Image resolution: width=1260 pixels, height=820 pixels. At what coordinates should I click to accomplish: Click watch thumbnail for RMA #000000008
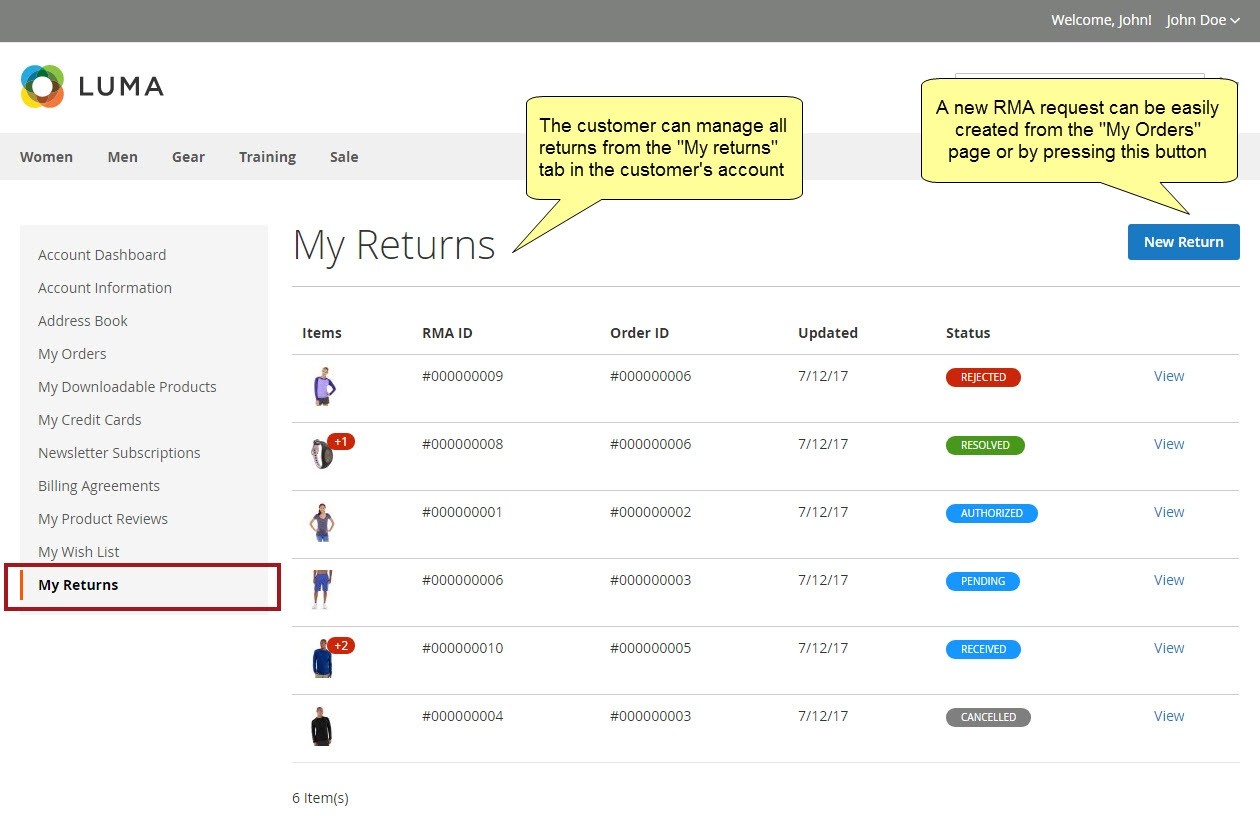click(321, 454)
